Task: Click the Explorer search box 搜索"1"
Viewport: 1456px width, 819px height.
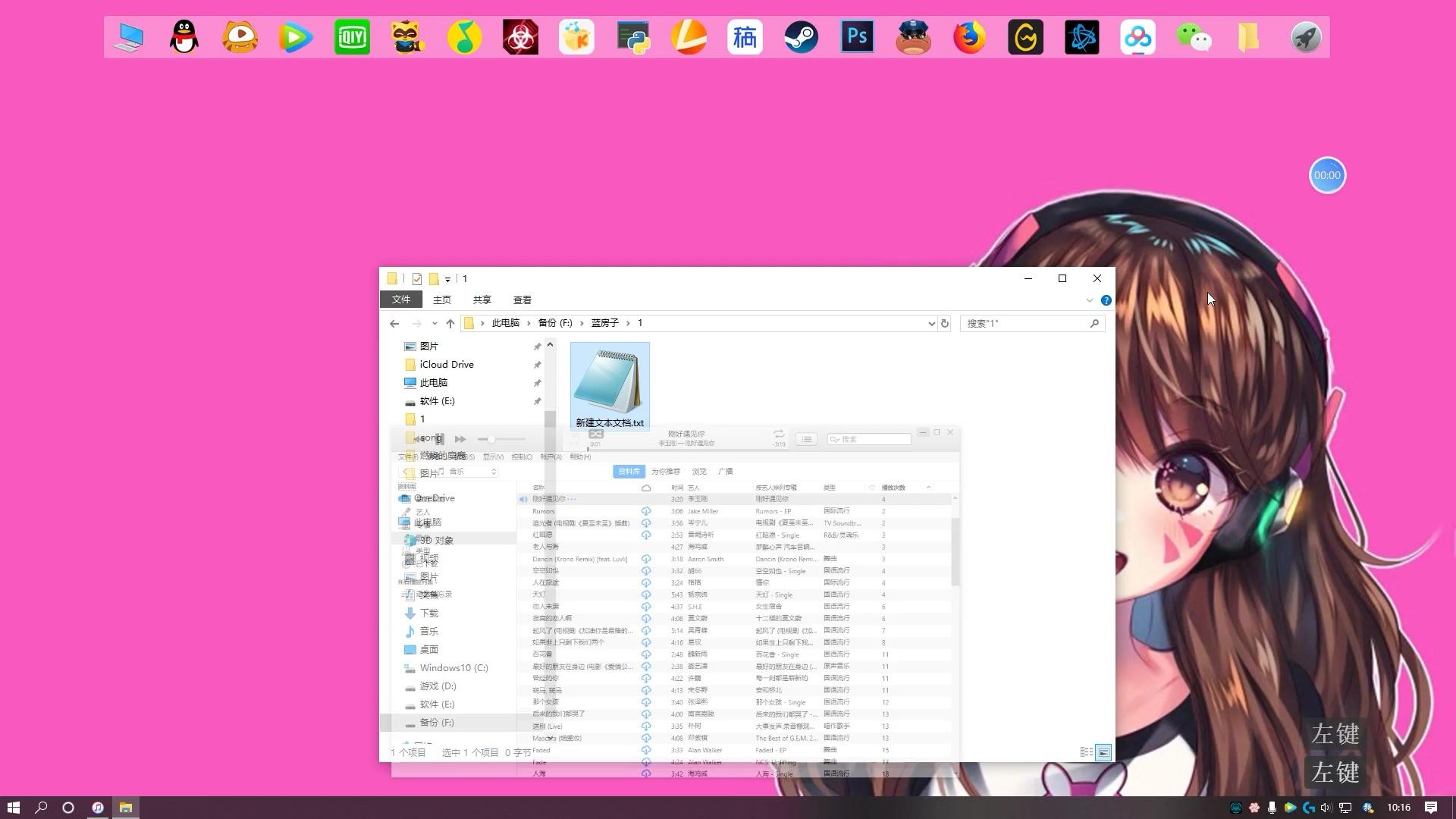Action: (1032, 323)
